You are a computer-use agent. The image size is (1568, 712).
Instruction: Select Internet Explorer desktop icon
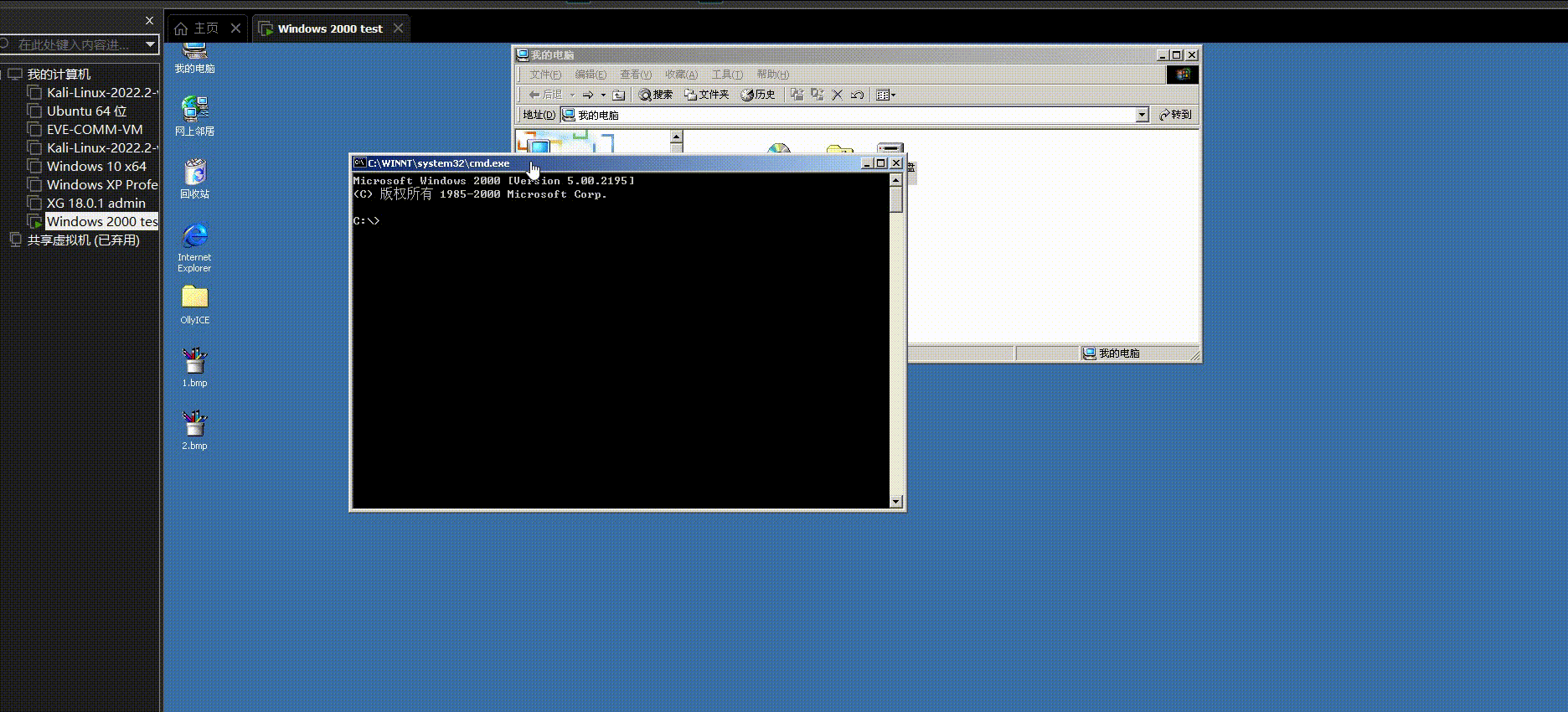[194, 248]
